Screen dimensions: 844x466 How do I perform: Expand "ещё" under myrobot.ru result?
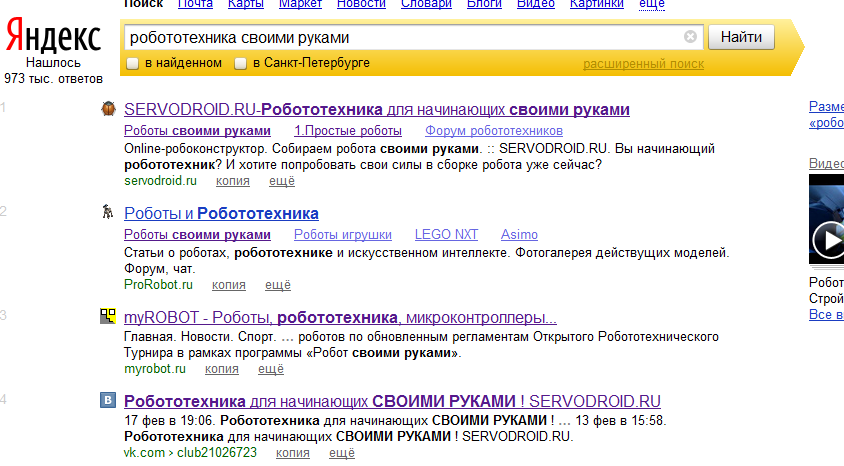271,369
